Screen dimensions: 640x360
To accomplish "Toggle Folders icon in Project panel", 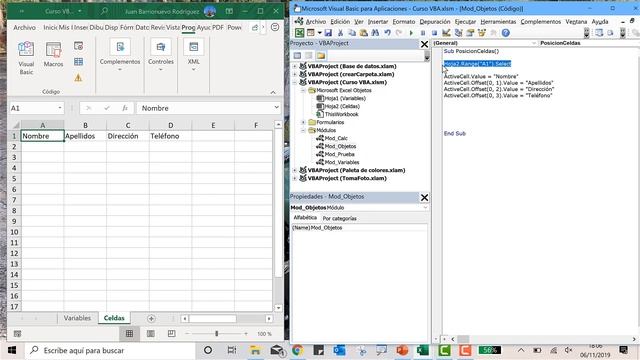I will (x=321, y=56).
